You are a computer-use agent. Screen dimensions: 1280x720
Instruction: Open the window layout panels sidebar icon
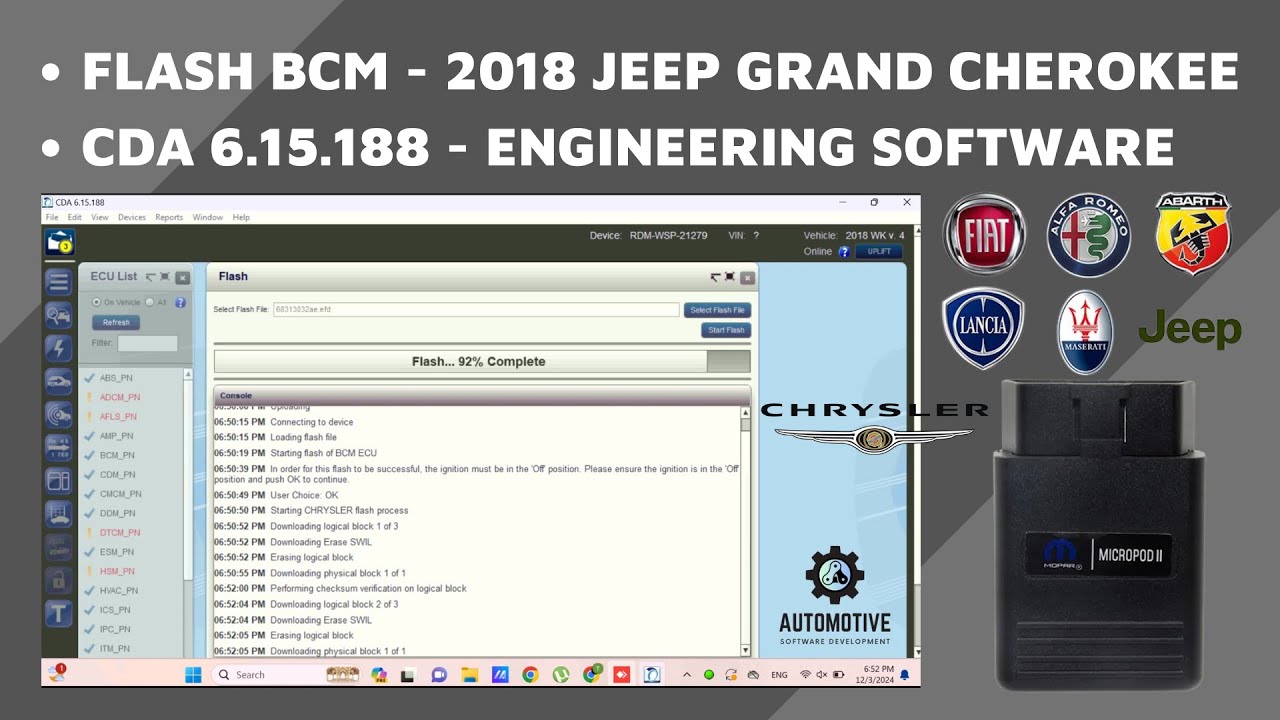click(x=59, y=480)
